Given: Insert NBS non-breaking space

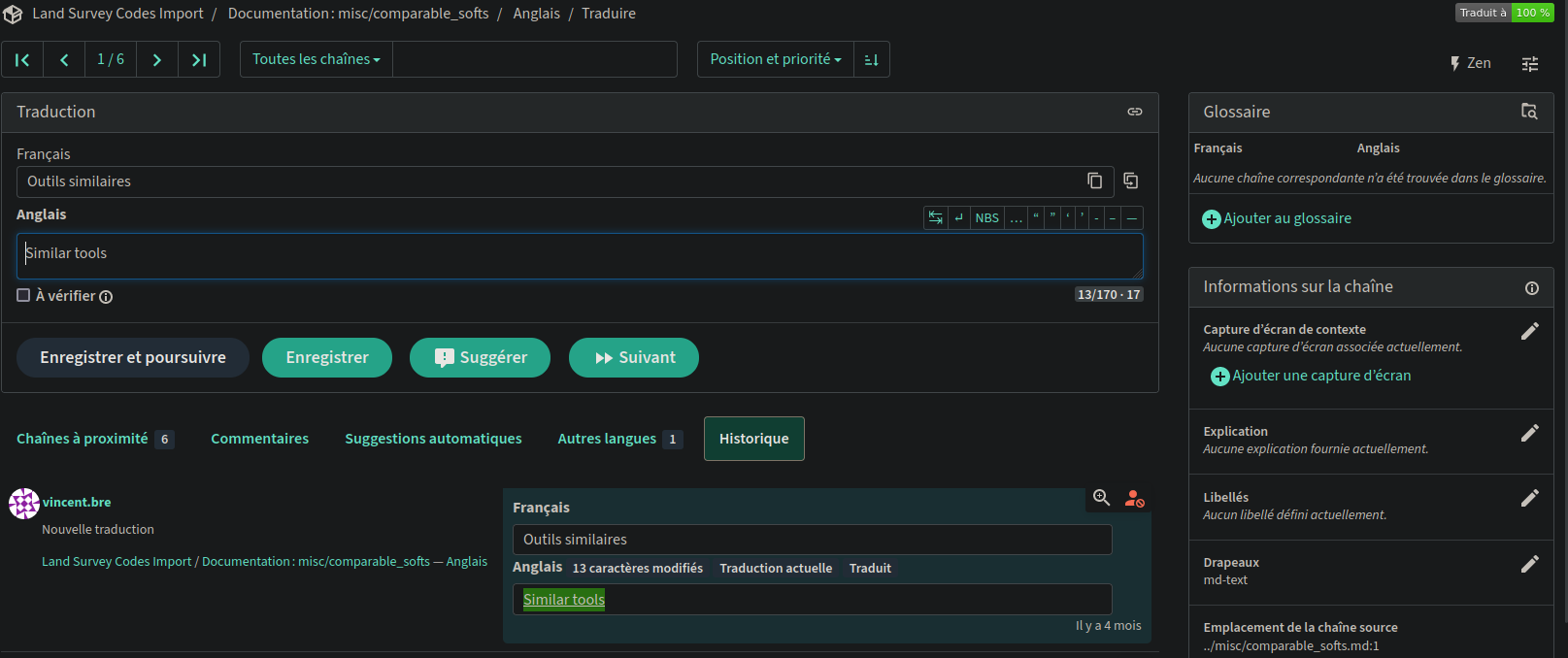Looking at the screenshot, I should coord(987,217).
